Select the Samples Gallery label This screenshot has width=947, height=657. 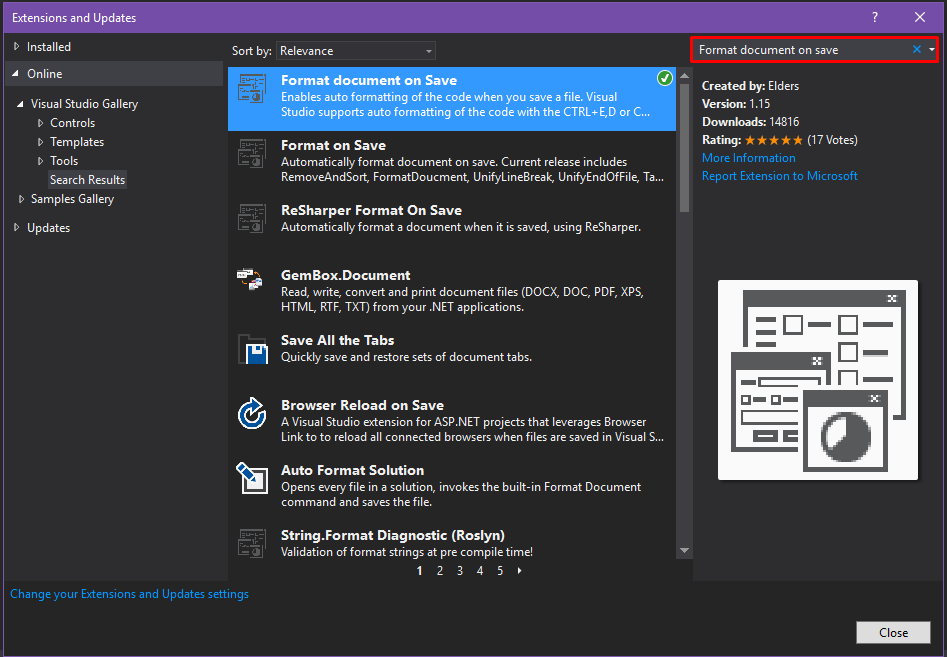click(72, 199)
